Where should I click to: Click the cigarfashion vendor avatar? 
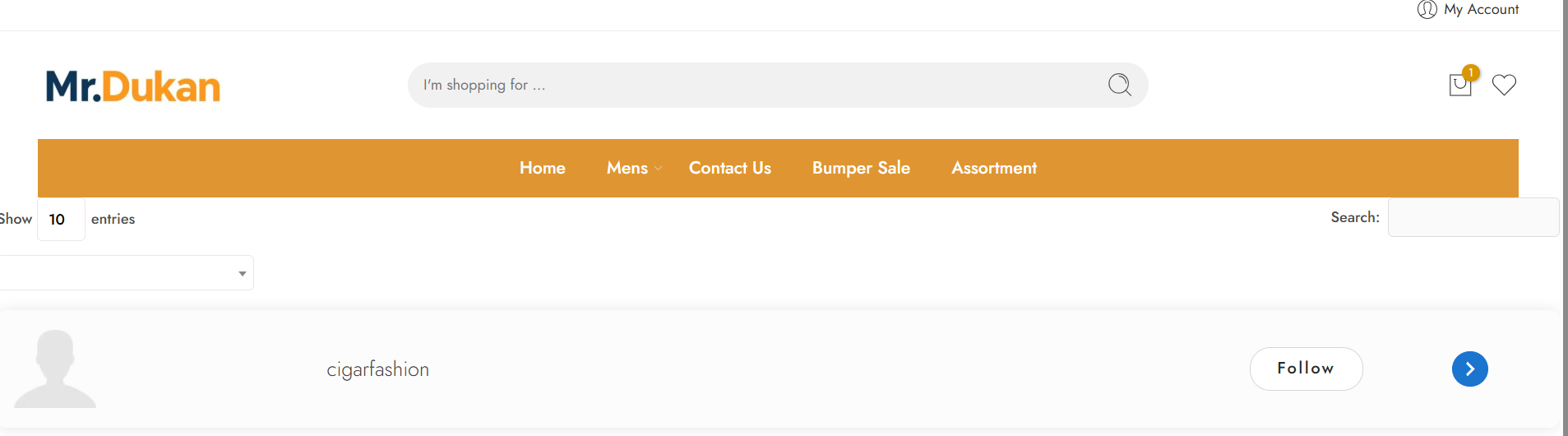point(55,369)
